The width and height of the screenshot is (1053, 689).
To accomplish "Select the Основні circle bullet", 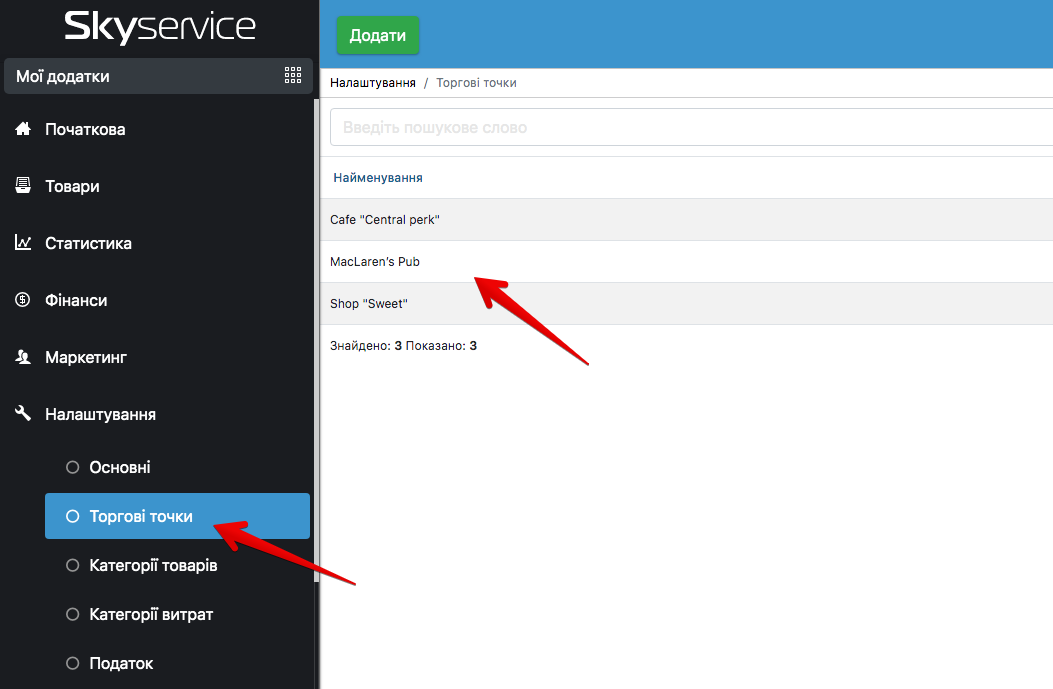I will pos(72,467).
